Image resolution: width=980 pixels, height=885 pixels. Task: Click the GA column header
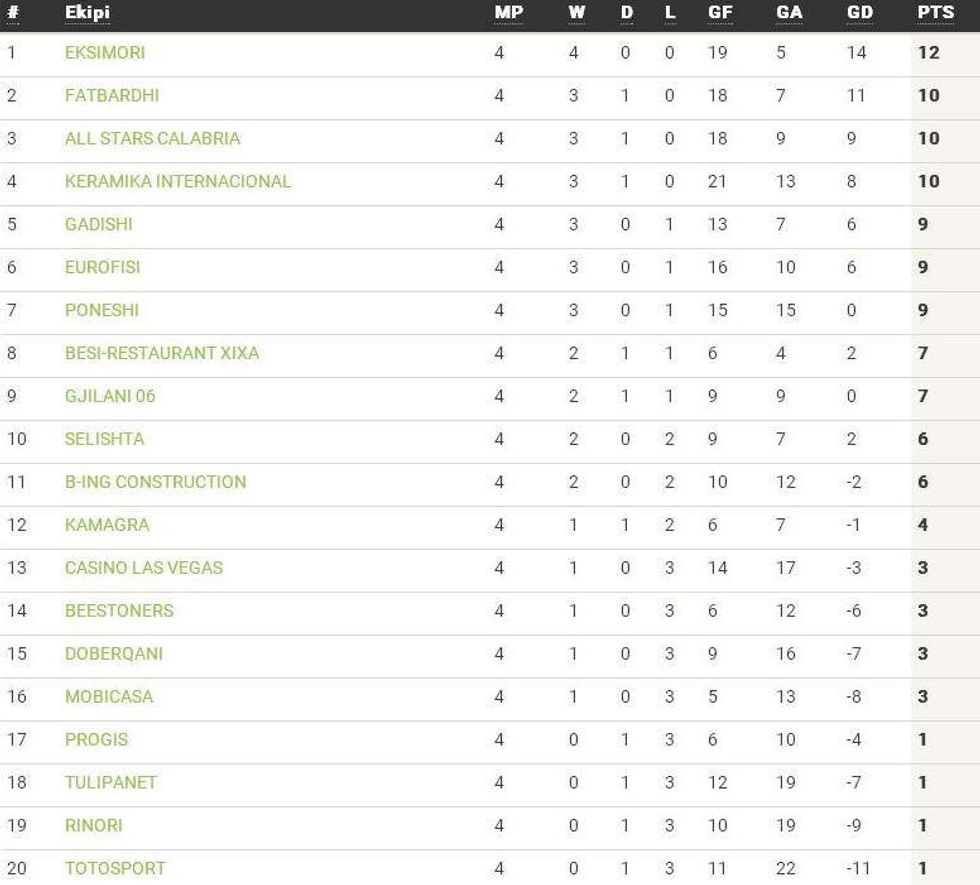(x=788, y=13)
